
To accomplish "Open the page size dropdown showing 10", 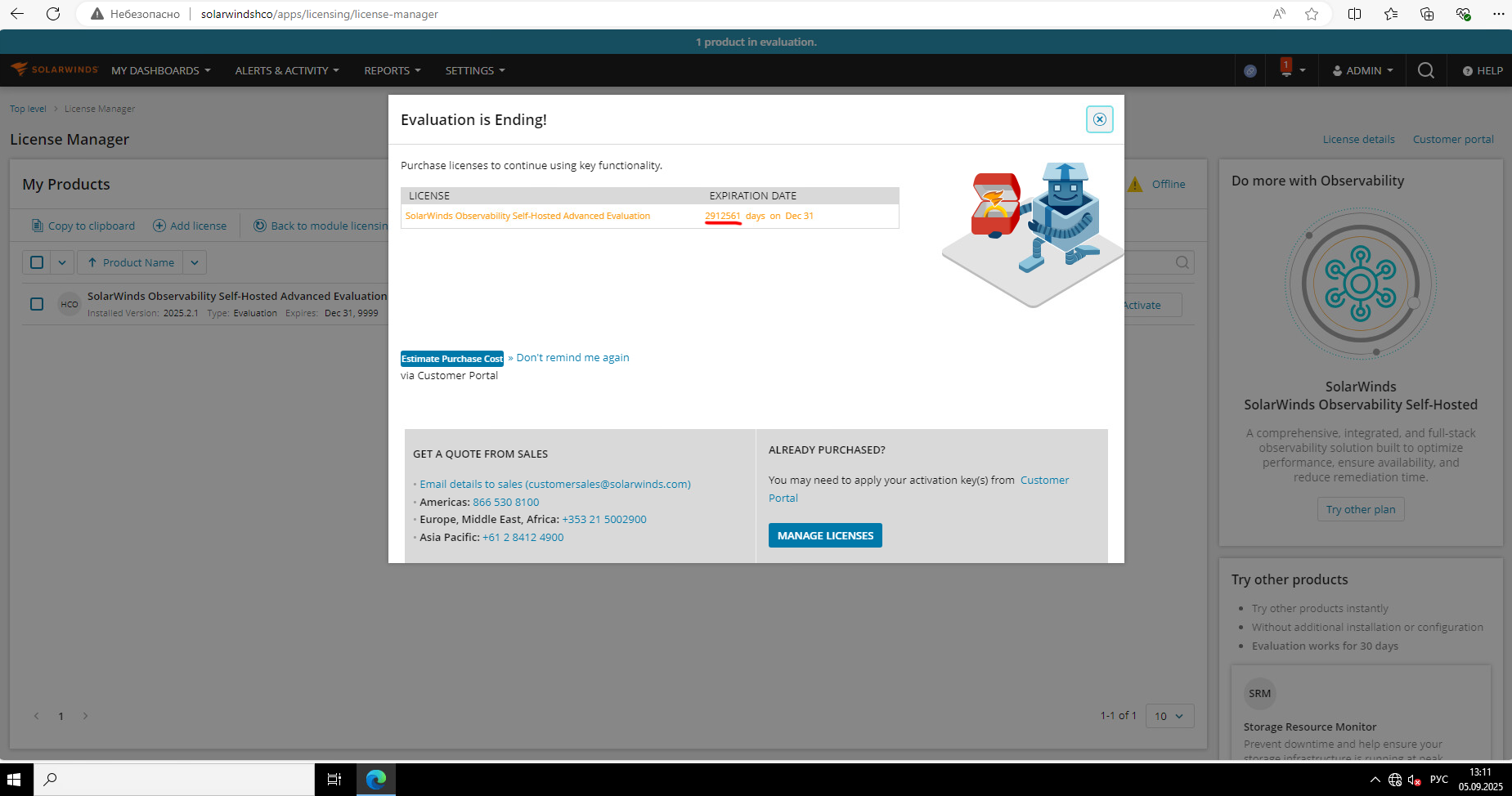I will (x=1169, y=716).
